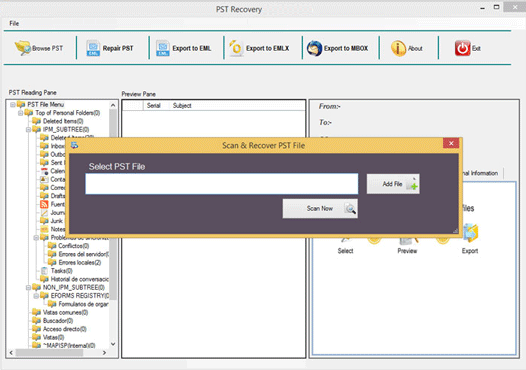Close the Scan & Recover PST File dialog
Screen dimensions: 526x370
451,143
